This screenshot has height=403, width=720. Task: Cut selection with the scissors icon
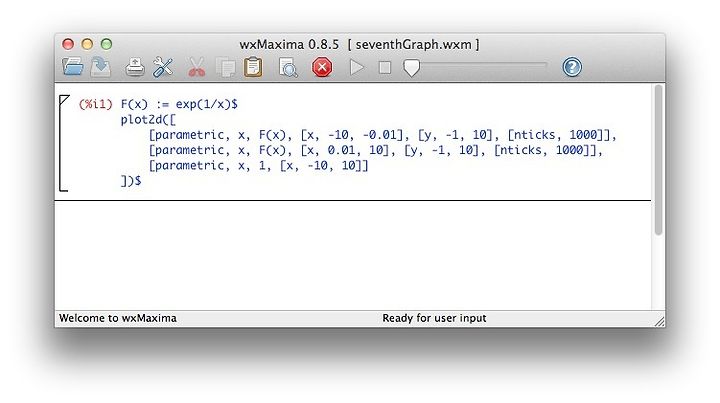point(197,67)
